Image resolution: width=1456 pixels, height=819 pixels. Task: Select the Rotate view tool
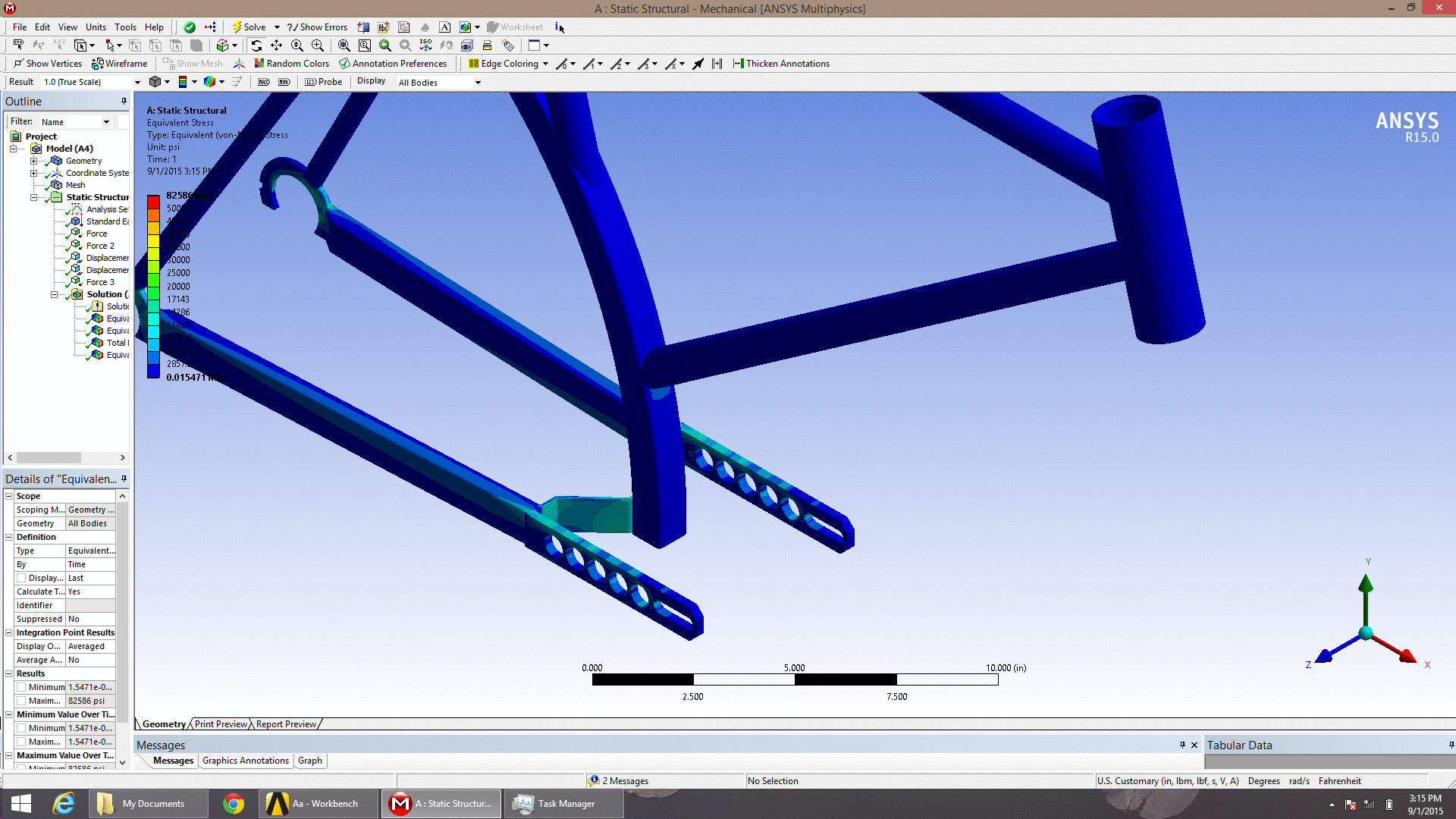point(256,45)
